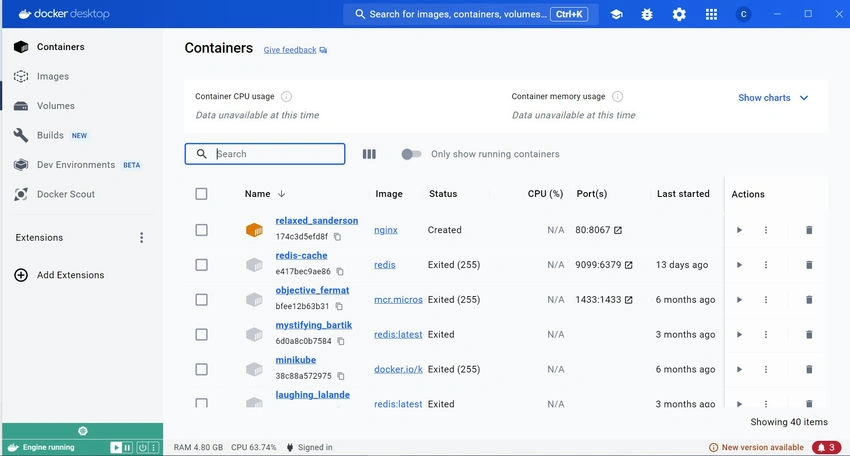
Task: Start the objective_fermat container
Action: 739,299
